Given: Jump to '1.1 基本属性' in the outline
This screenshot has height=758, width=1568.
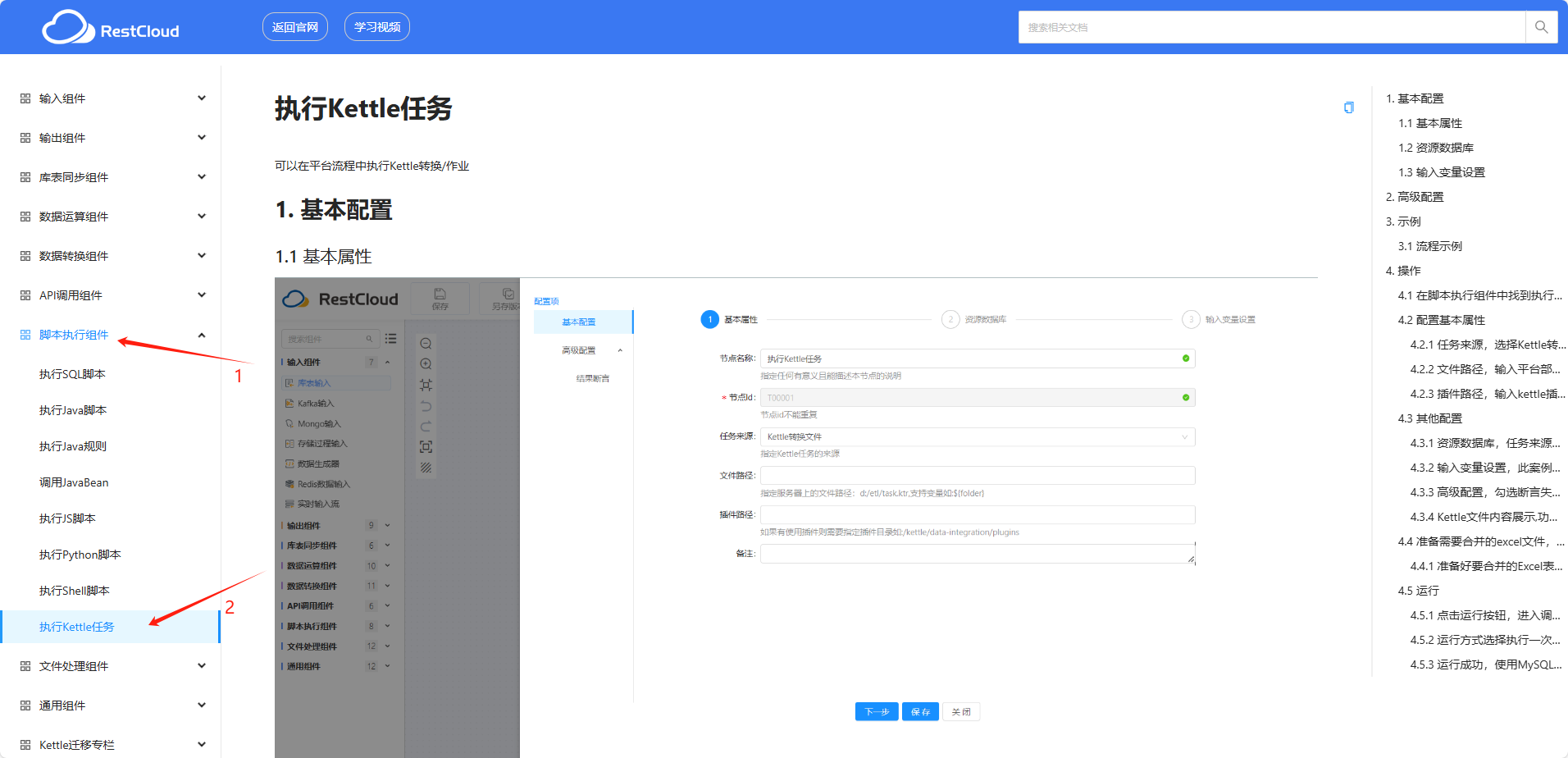Looking at the screenshot, I should (1430, 123).
